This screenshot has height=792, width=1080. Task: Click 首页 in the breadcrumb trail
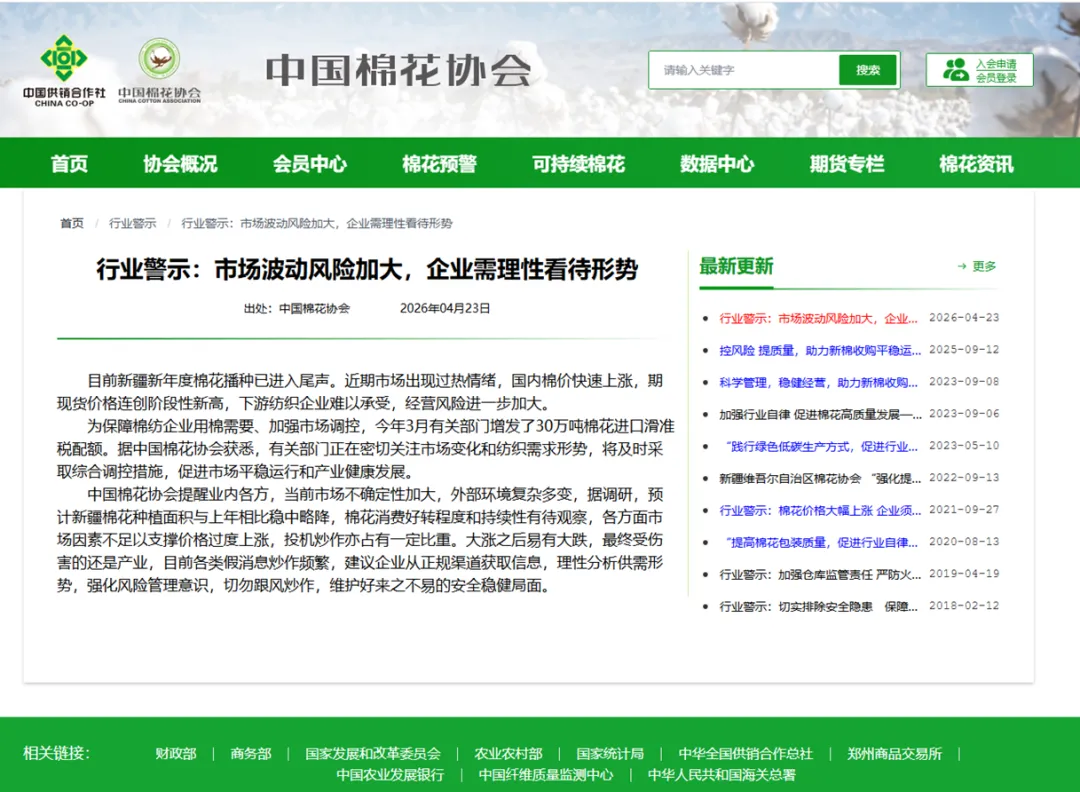coord(72,223)
